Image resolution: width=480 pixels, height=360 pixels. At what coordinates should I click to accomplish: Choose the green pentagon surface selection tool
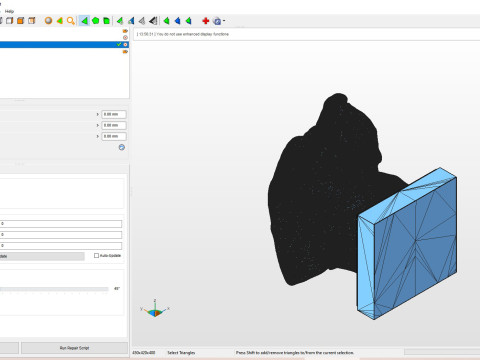(x=95, y=21)
